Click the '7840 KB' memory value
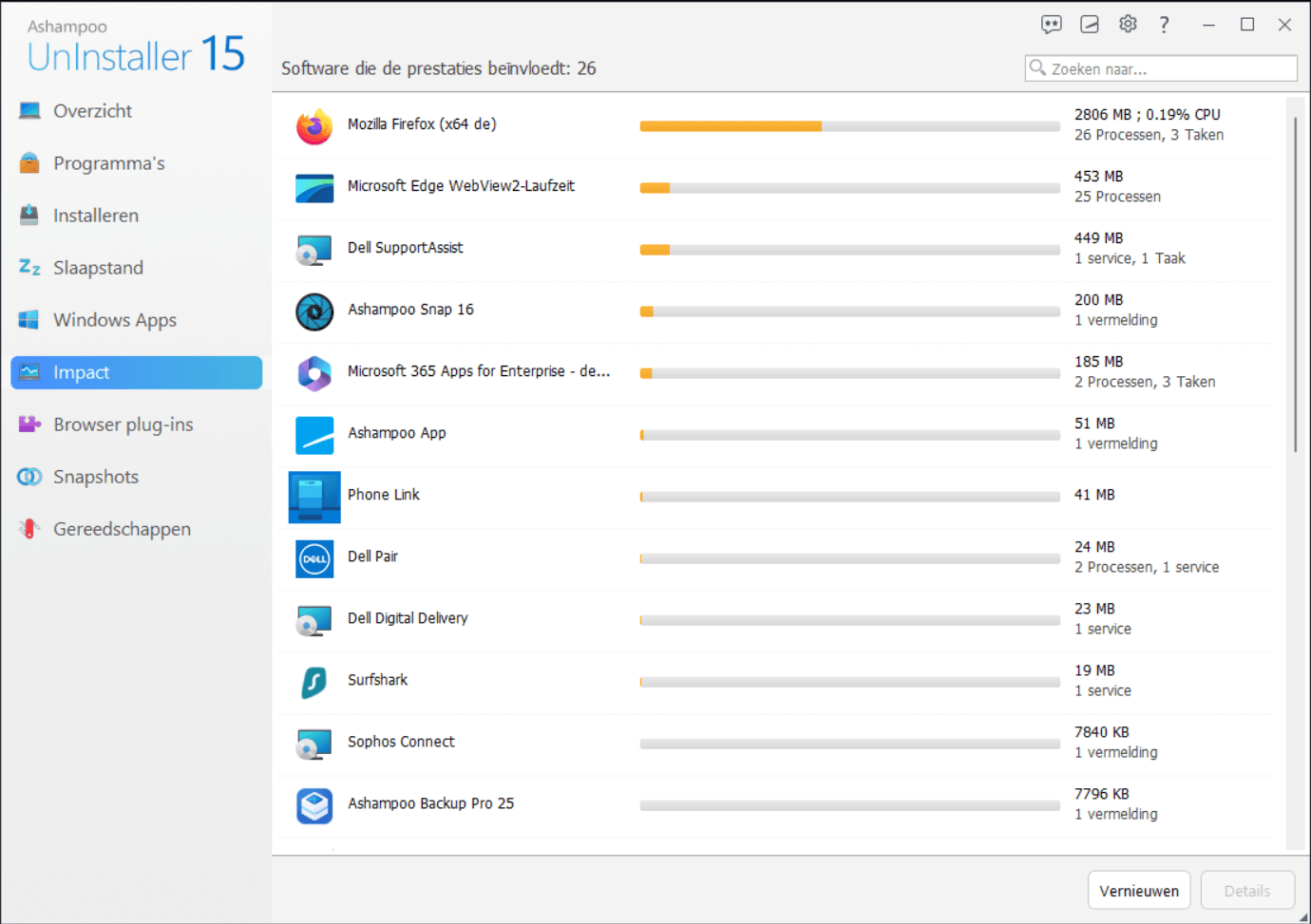 tap(1102, 732)
